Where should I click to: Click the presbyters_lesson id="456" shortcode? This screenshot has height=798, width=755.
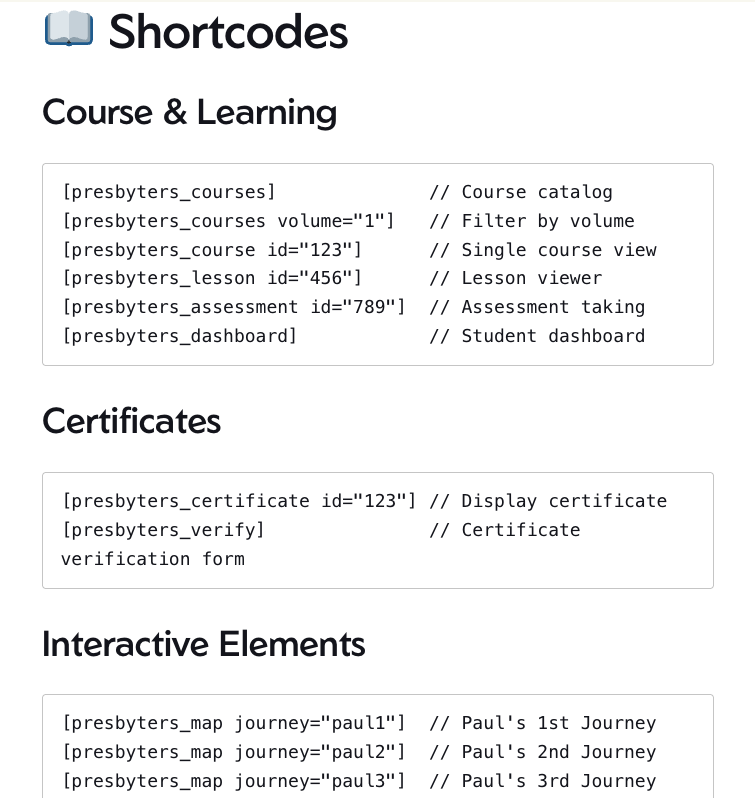coord(212,278)
